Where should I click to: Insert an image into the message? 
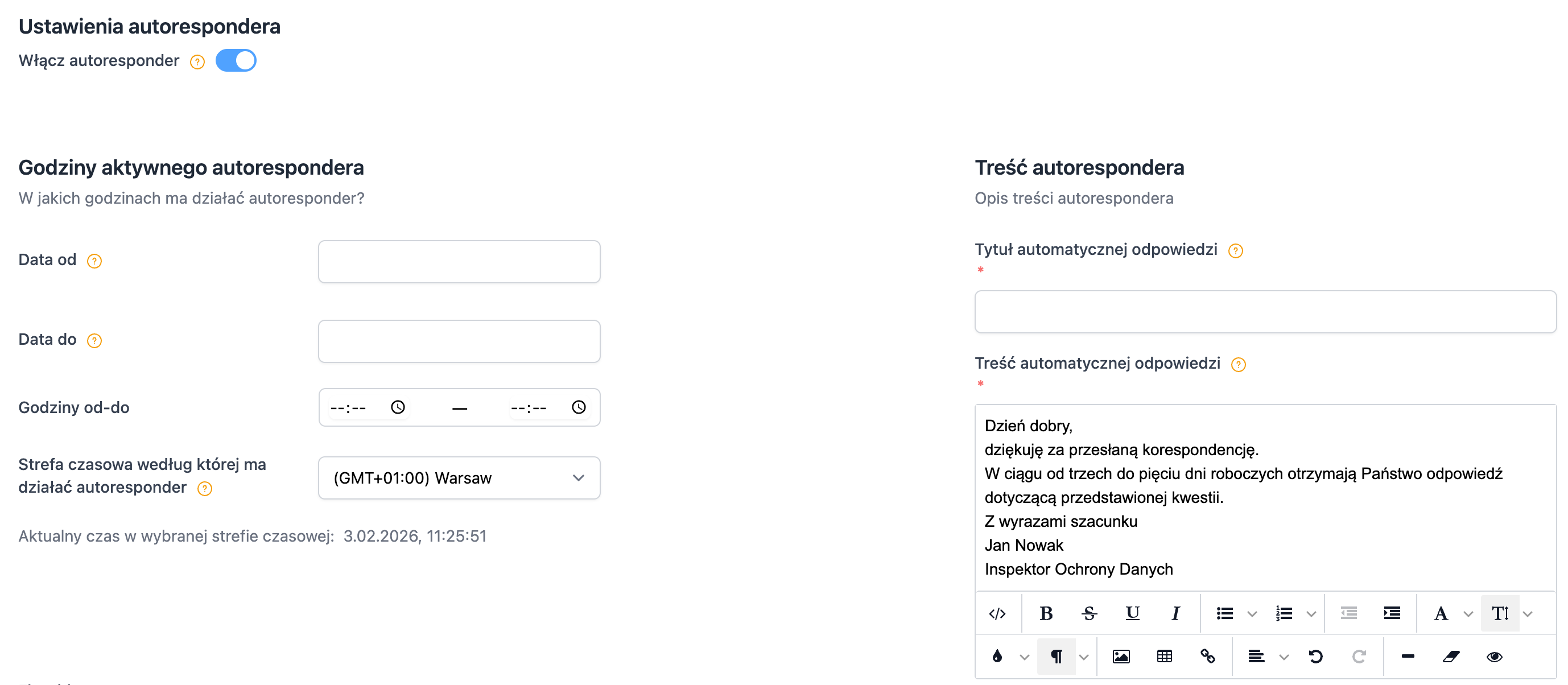click(x=1121, y=657)
